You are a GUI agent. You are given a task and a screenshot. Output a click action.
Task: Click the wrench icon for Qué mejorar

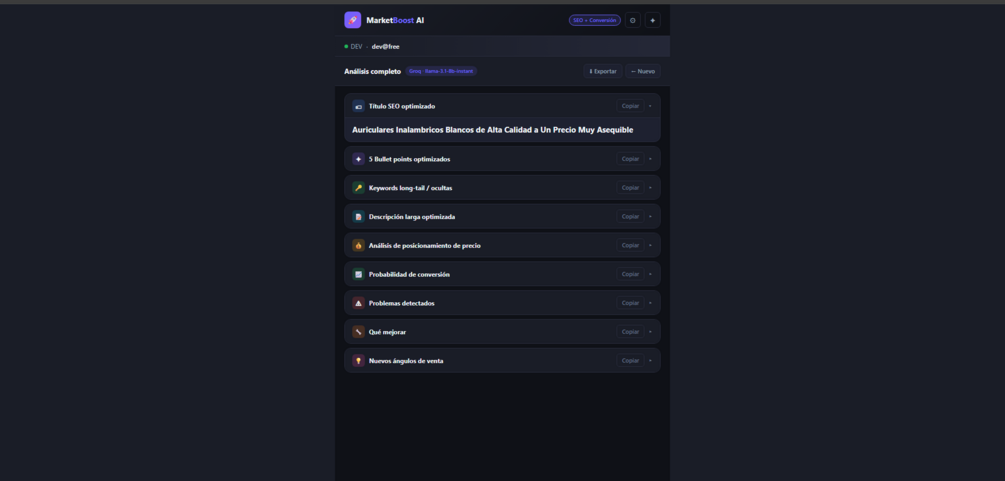[358, 332]
